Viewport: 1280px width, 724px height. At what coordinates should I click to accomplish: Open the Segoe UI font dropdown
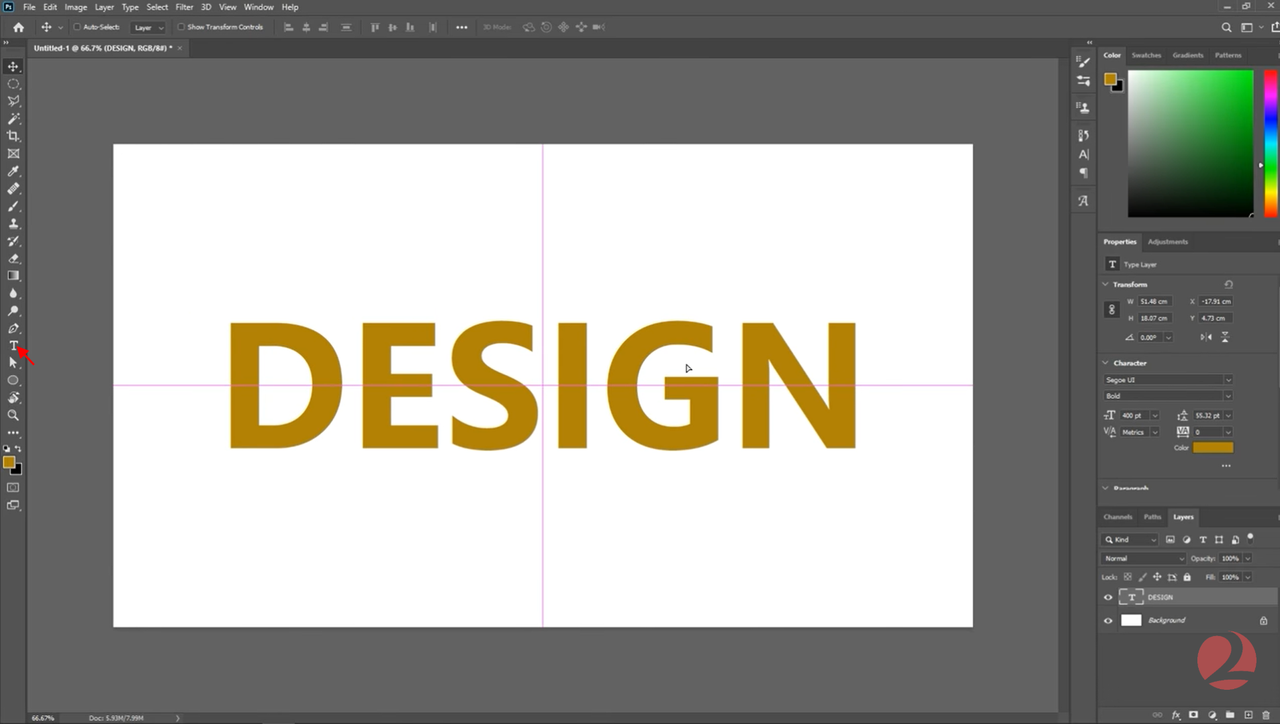pyautogui.click(x=1167, y=379)
